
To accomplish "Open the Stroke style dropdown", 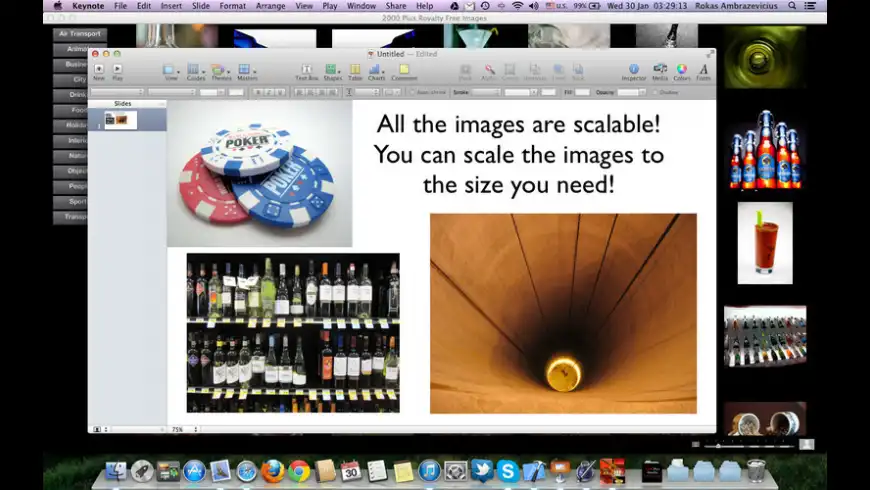I will [x=485, y=92].
